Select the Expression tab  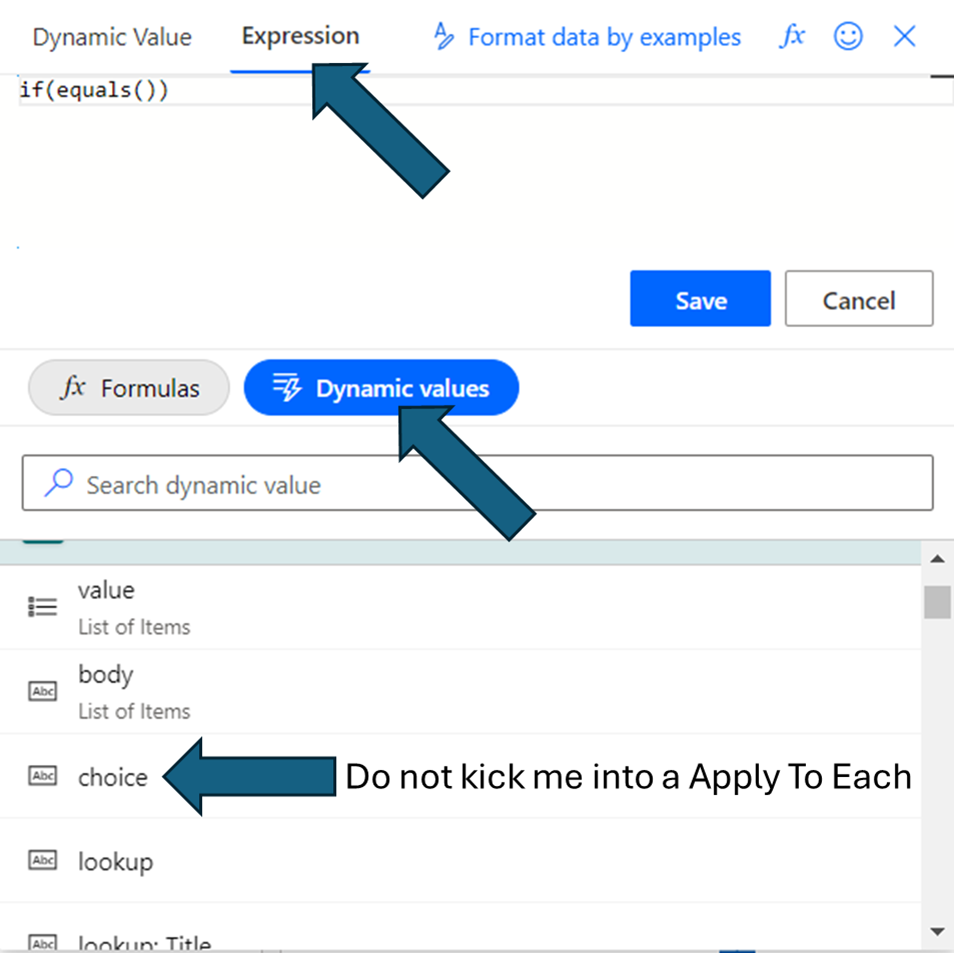[300, 36]
